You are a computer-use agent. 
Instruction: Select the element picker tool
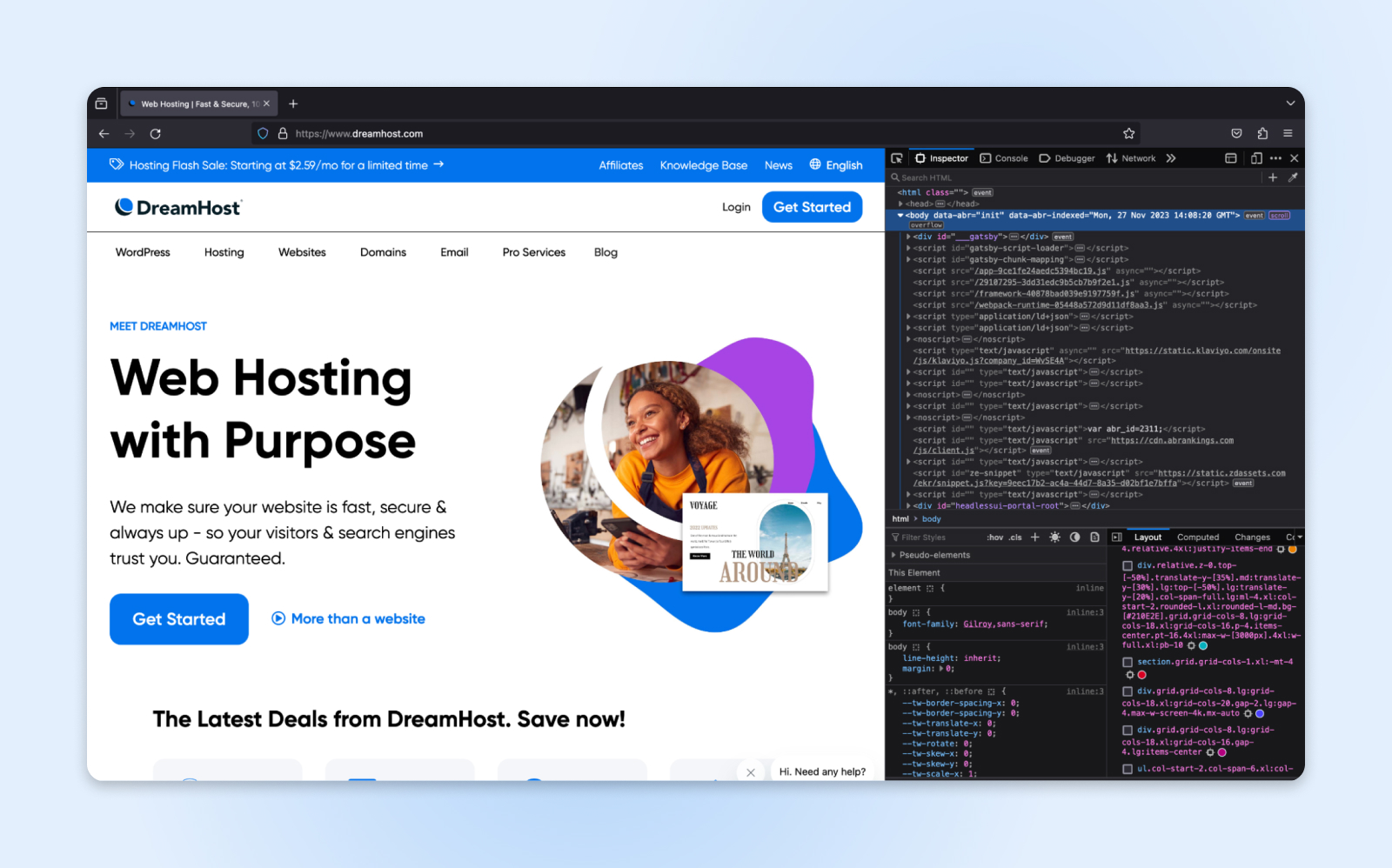click(x=897, y=158)
